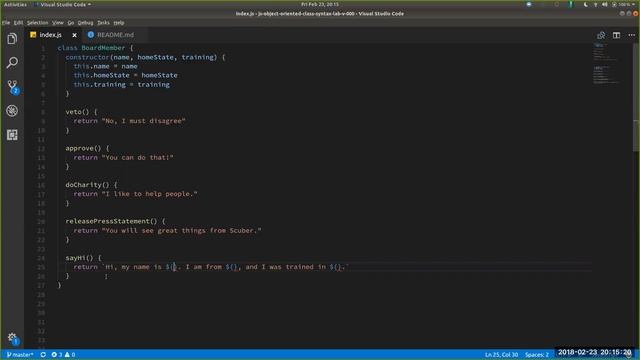
Task: Click the master branch in status bar
Action: click(20, 355)
